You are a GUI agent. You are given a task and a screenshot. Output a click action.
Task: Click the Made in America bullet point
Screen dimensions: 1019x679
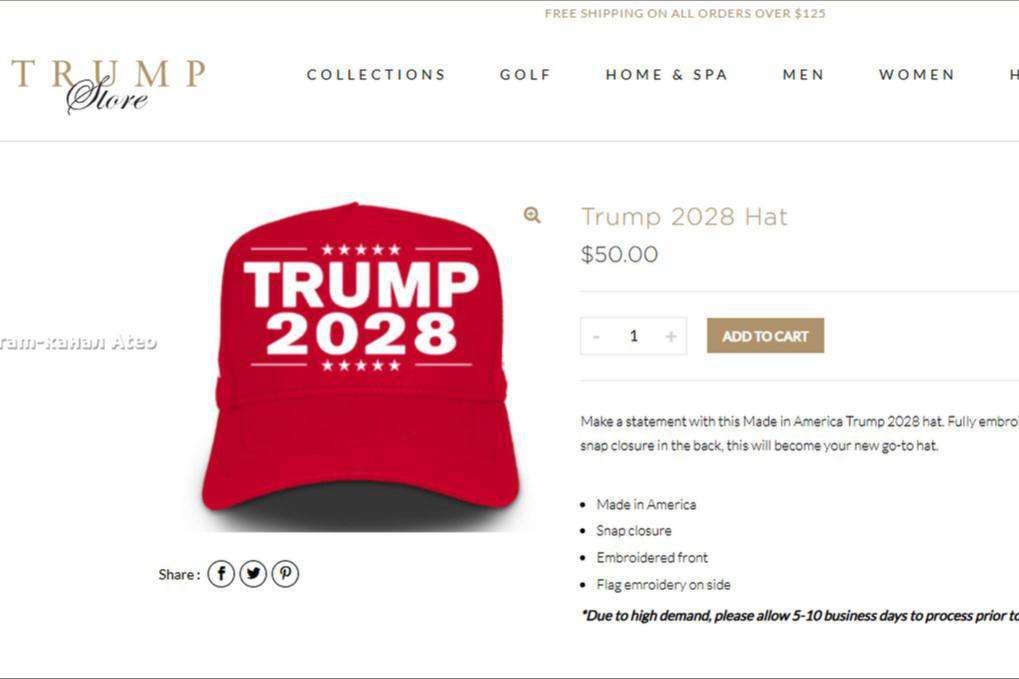pos(646,504)
